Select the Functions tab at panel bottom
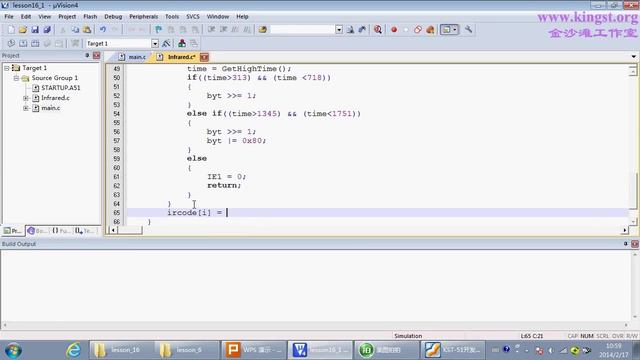The image size is (640, 360). click(x=61, y=231)
